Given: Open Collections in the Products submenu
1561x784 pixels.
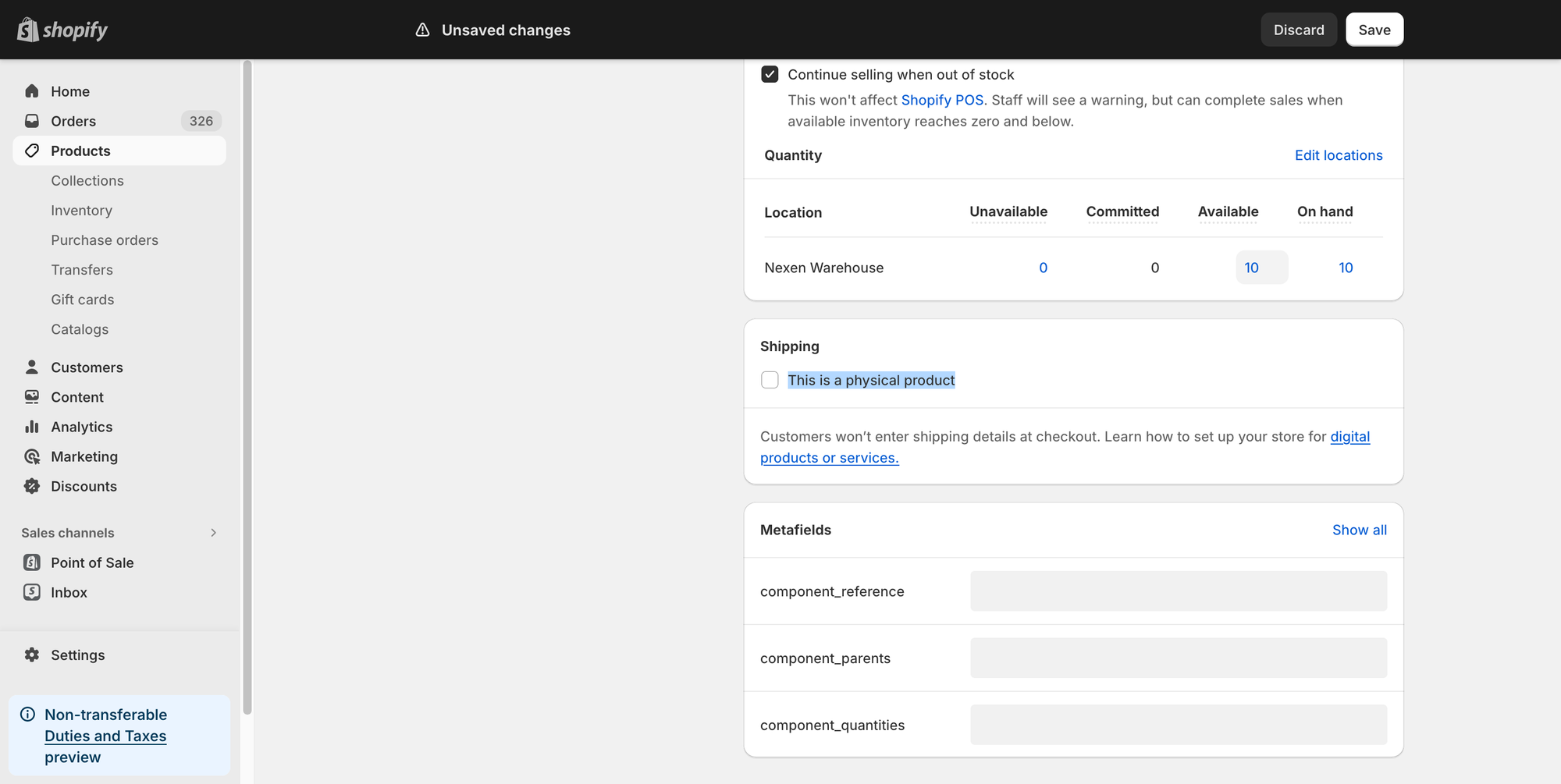Looking at the screenshot, I should point(87,180).
